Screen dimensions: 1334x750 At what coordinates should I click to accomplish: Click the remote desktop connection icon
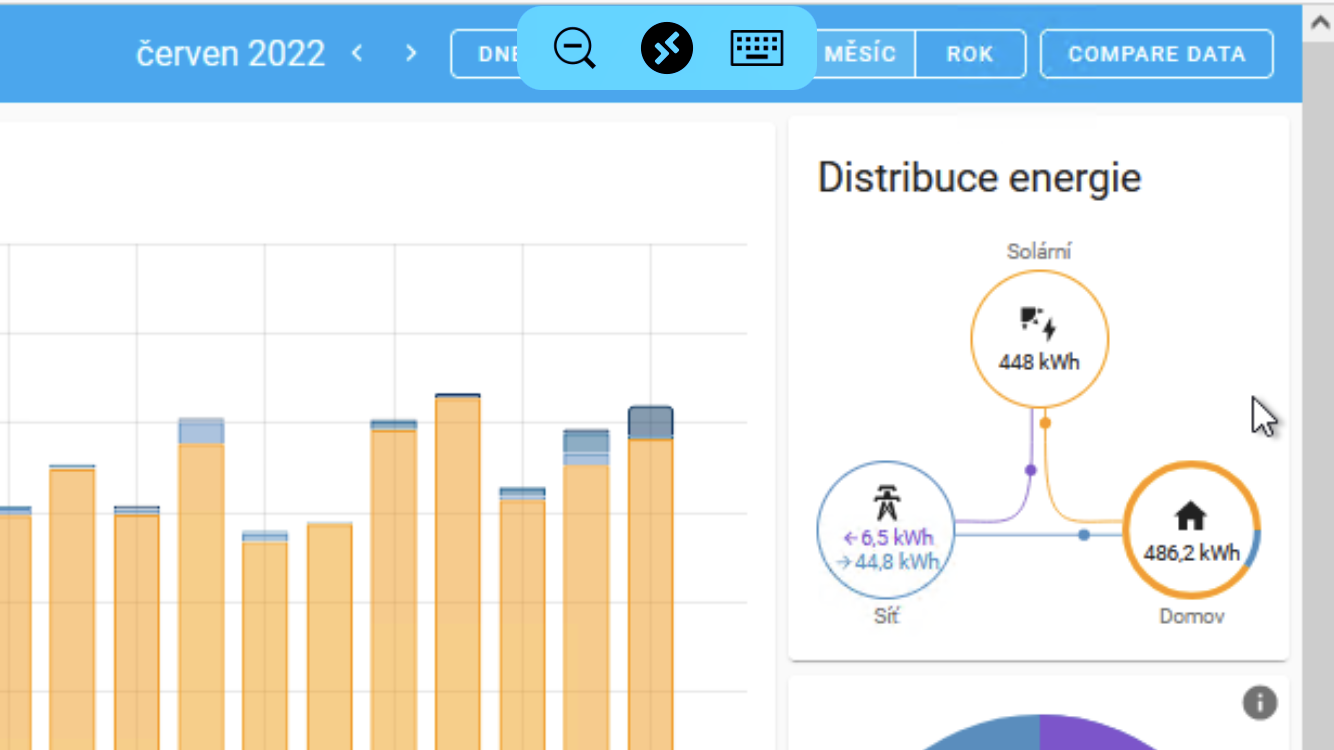point(666,48)
